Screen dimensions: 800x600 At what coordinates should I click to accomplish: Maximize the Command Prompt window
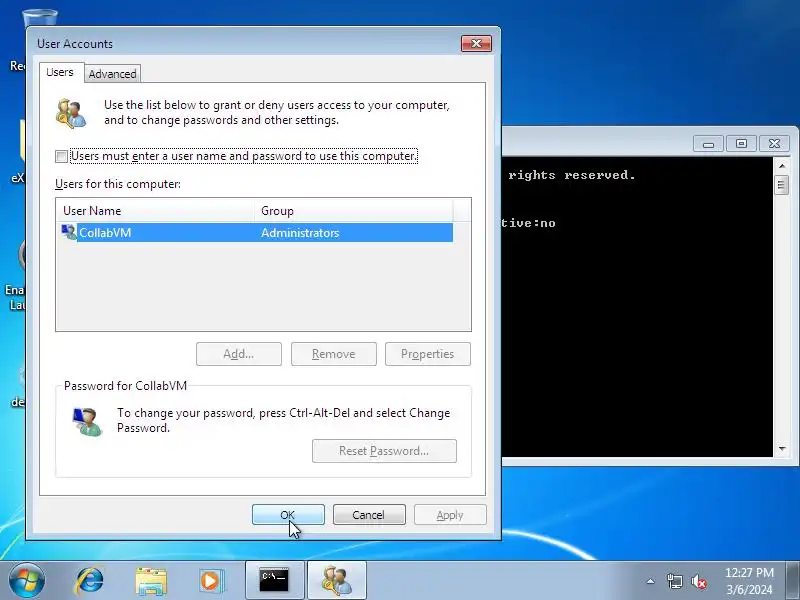741,144
